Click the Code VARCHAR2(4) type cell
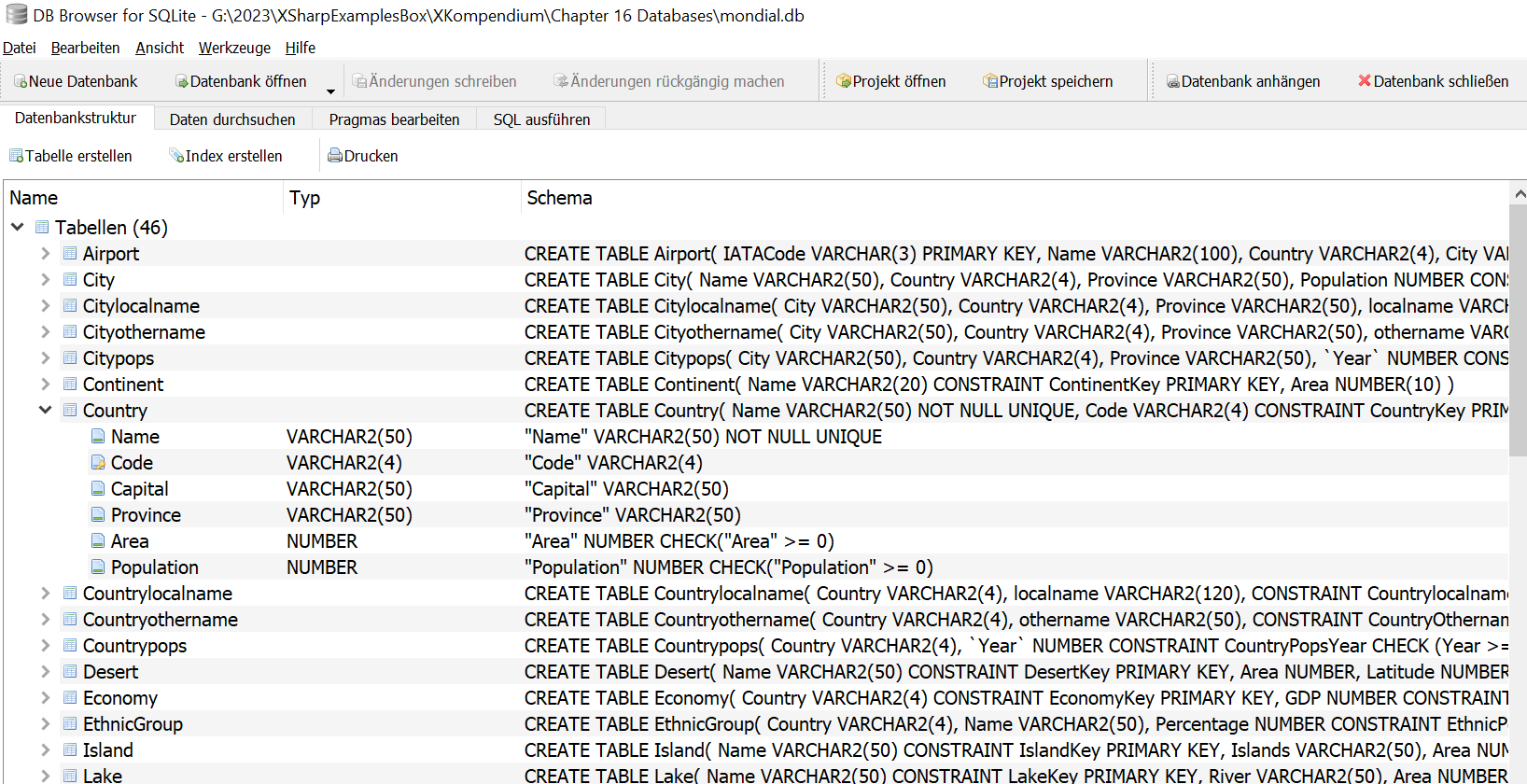The width and height of the screenshot is (1527, 784). [344, 463]
